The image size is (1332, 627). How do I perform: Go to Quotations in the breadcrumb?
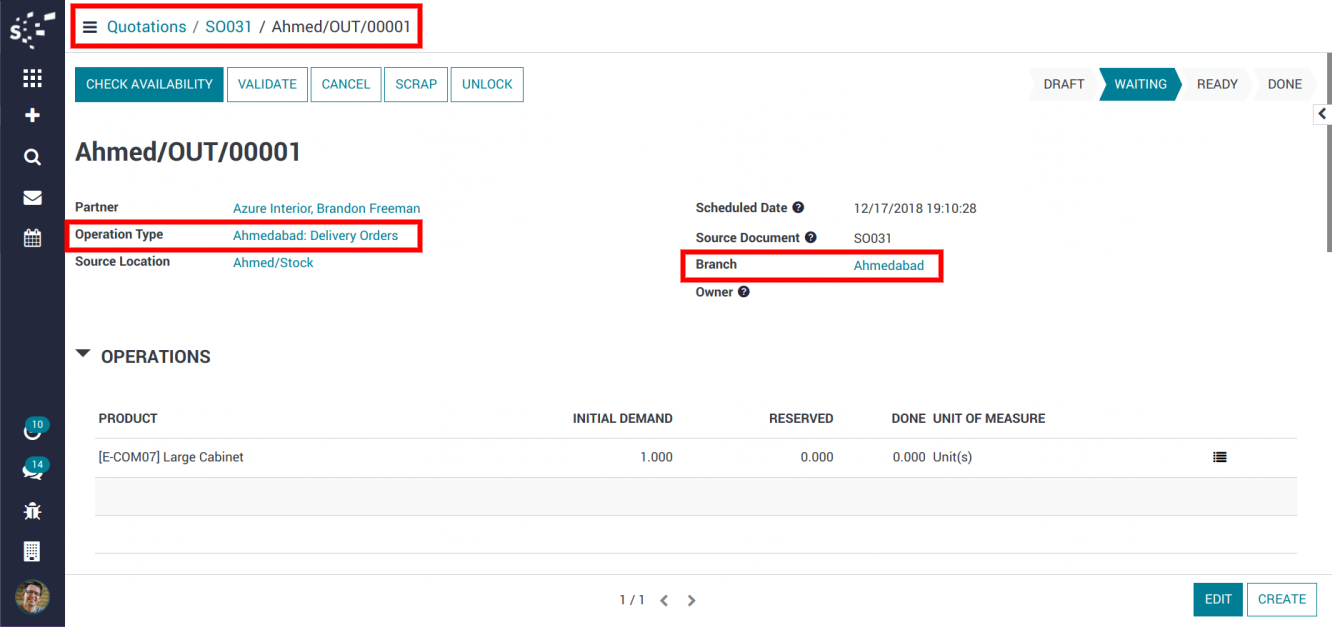[147, 27]
